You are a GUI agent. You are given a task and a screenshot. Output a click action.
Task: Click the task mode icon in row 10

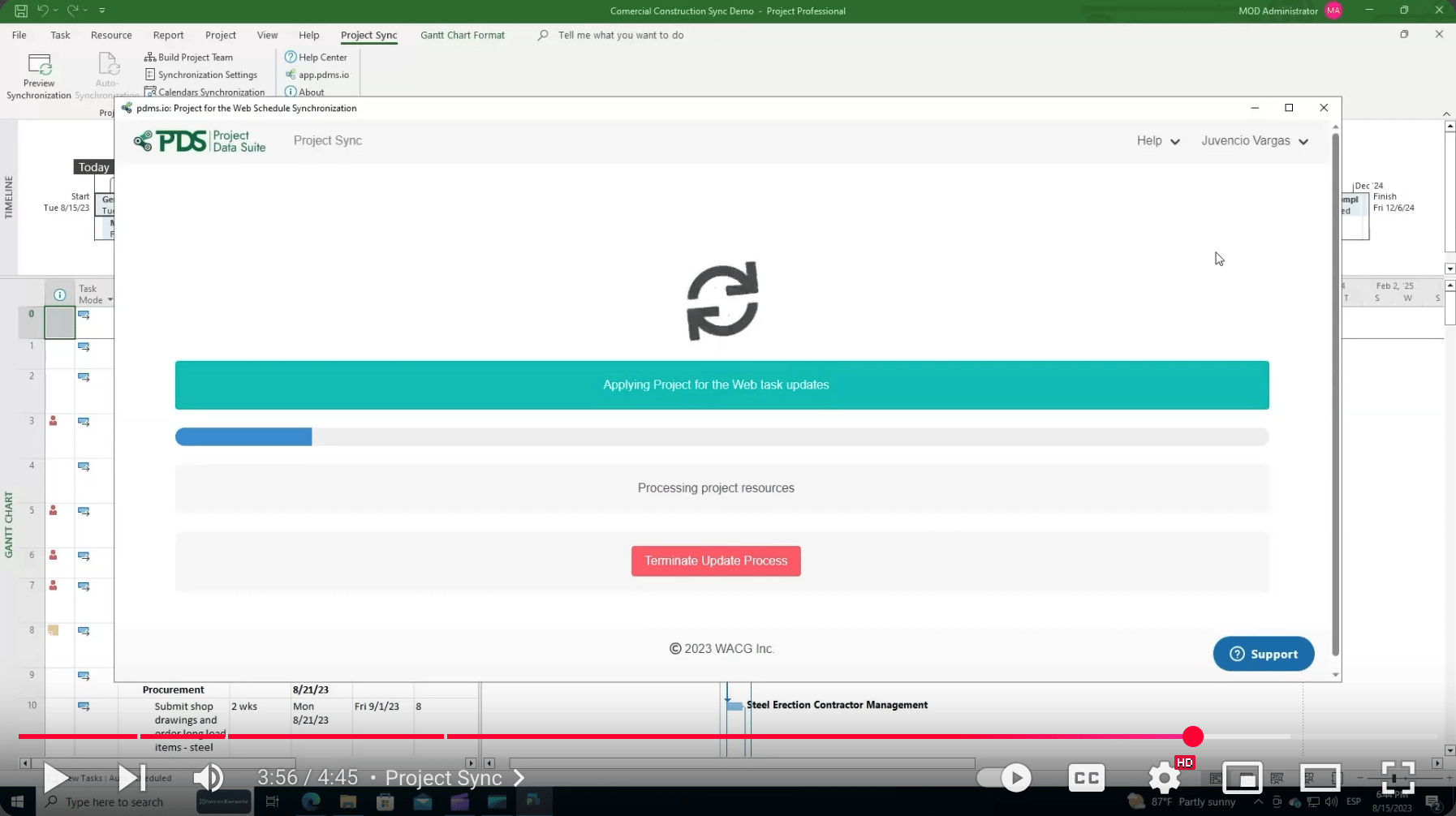point(84,706)
